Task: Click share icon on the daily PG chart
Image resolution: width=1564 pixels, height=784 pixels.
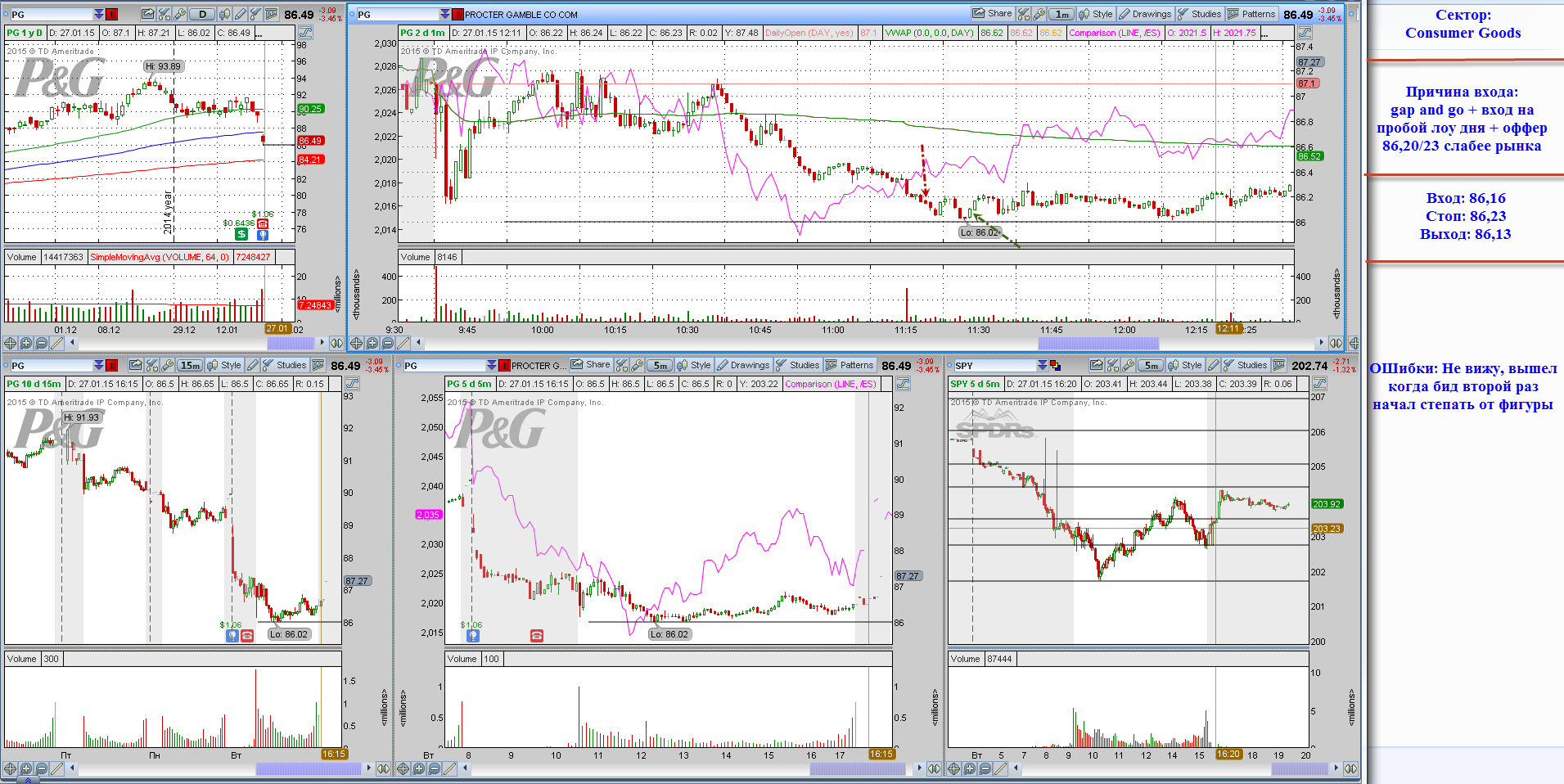Action: (147, 14)
